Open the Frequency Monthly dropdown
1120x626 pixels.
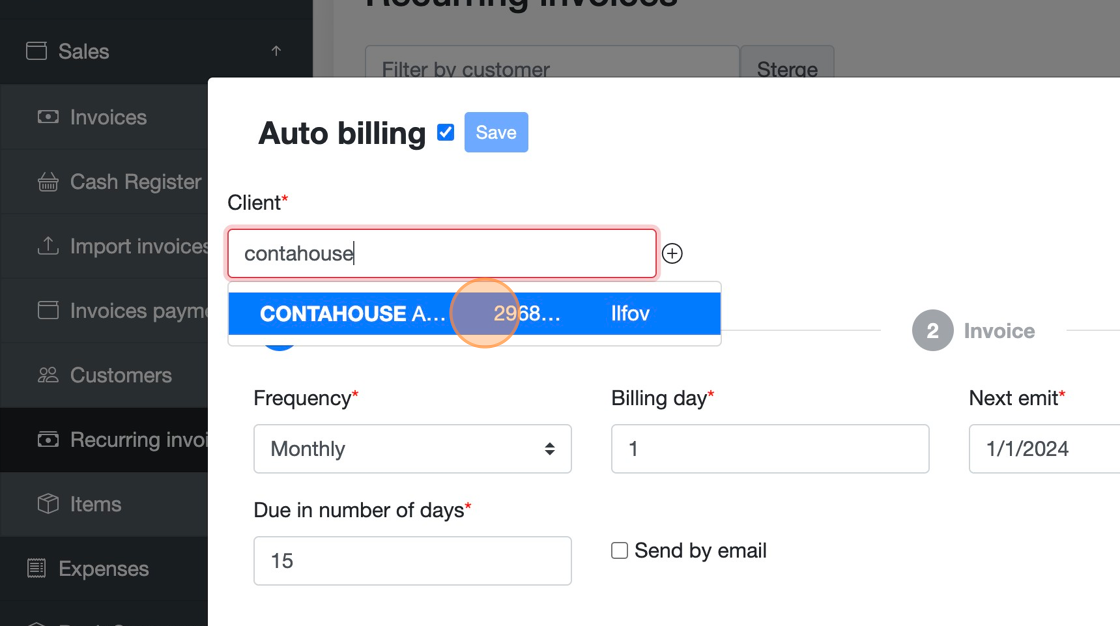[412, 449]
